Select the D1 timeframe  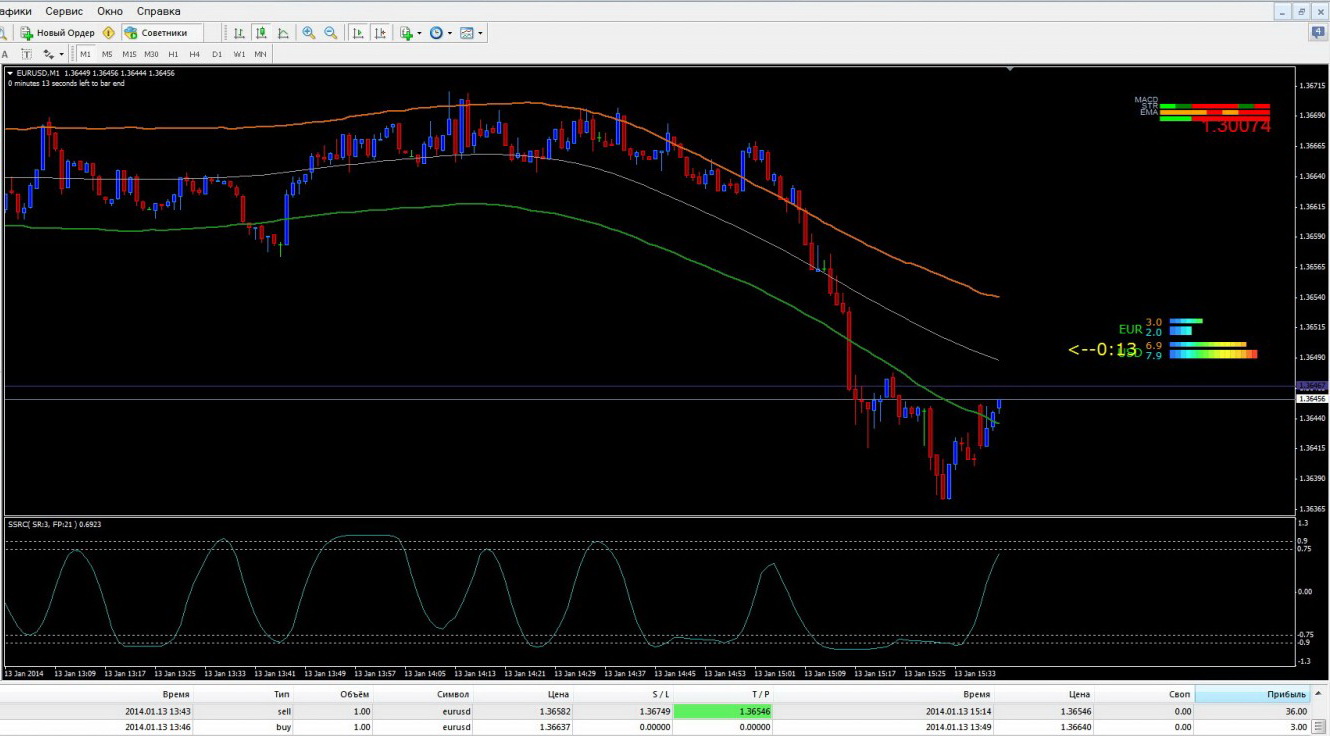pos(217,54)
